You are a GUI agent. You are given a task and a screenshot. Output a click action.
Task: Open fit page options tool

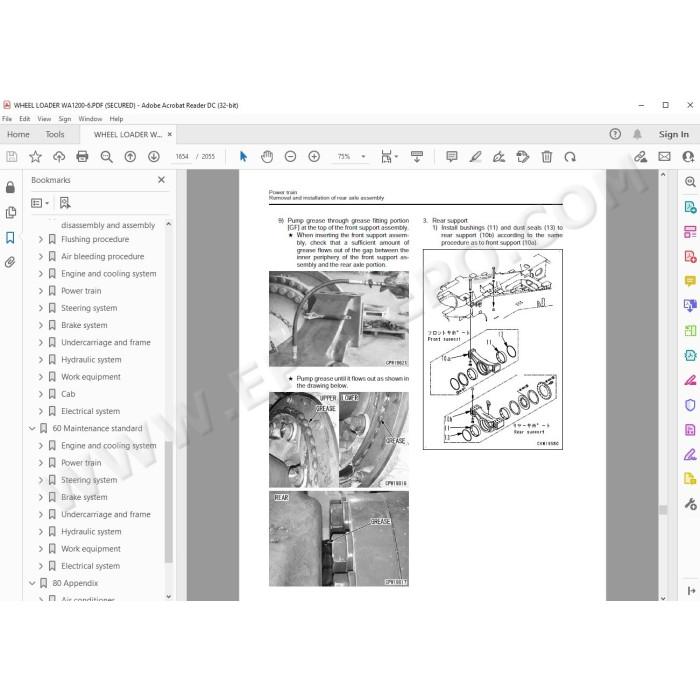click(x=389, y=157)
